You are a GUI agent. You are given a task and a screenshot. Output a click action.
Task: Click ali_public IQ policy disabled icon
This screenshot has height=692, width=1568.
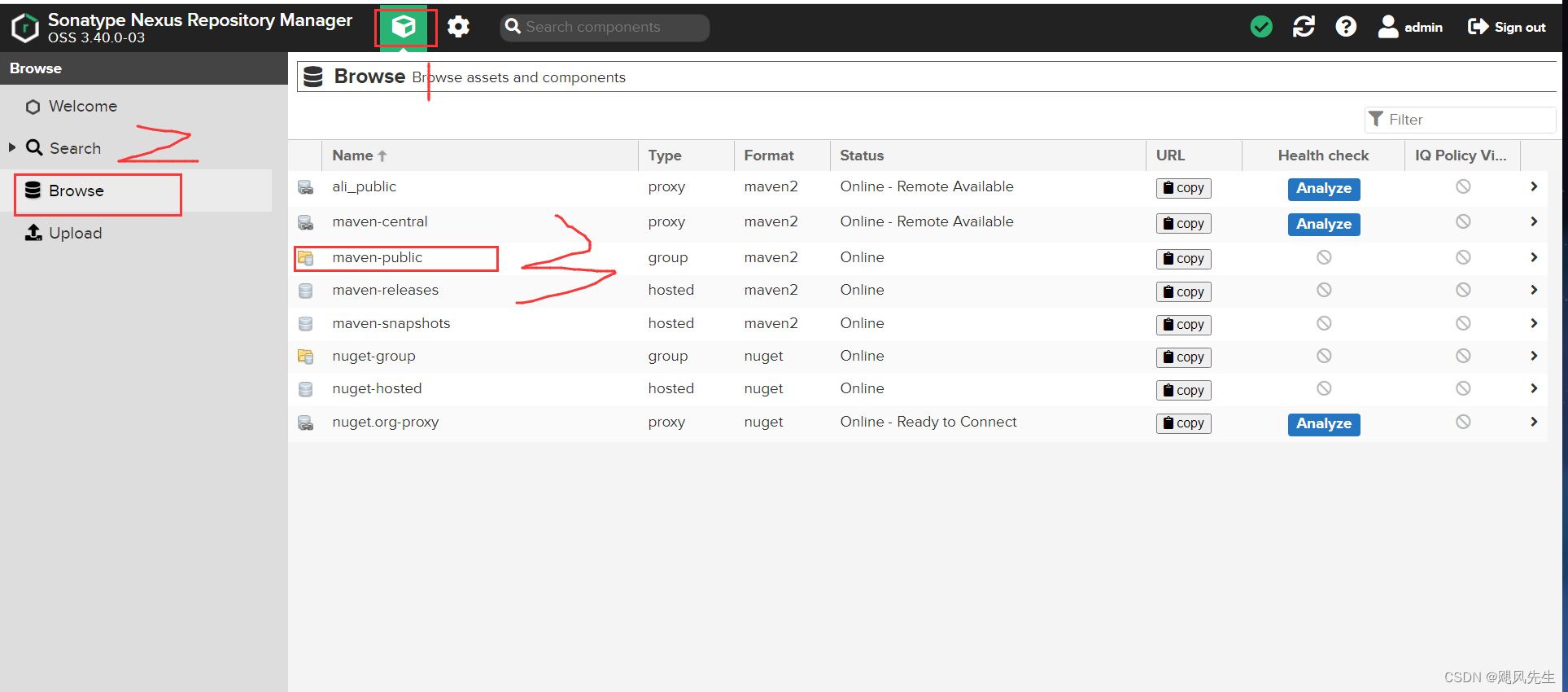1463,186
